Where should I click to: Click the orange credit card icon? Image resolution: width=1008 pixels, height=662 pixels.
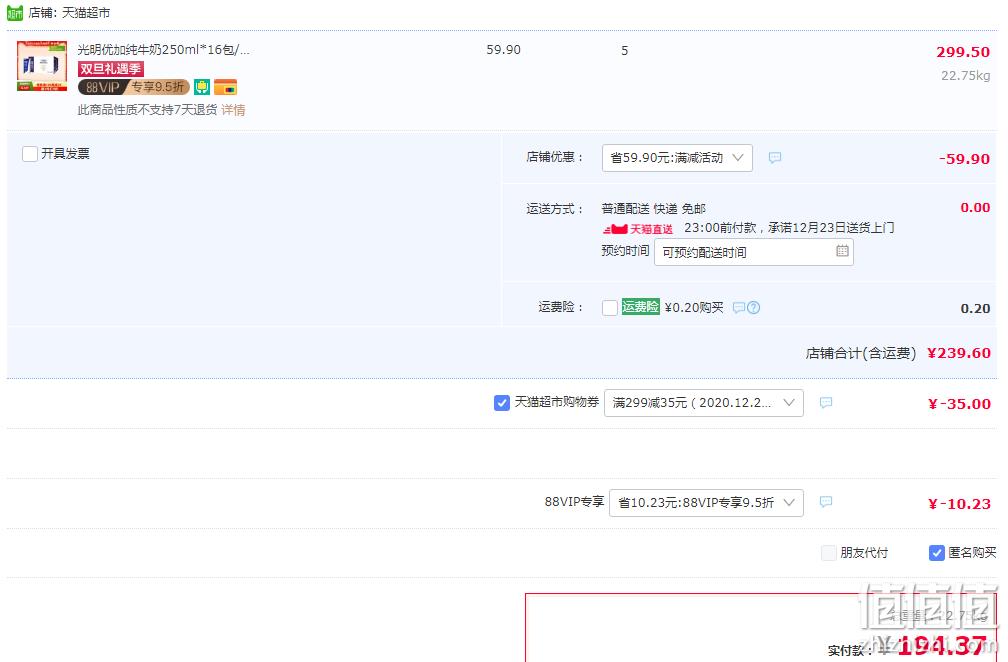[x=226, y=87]
